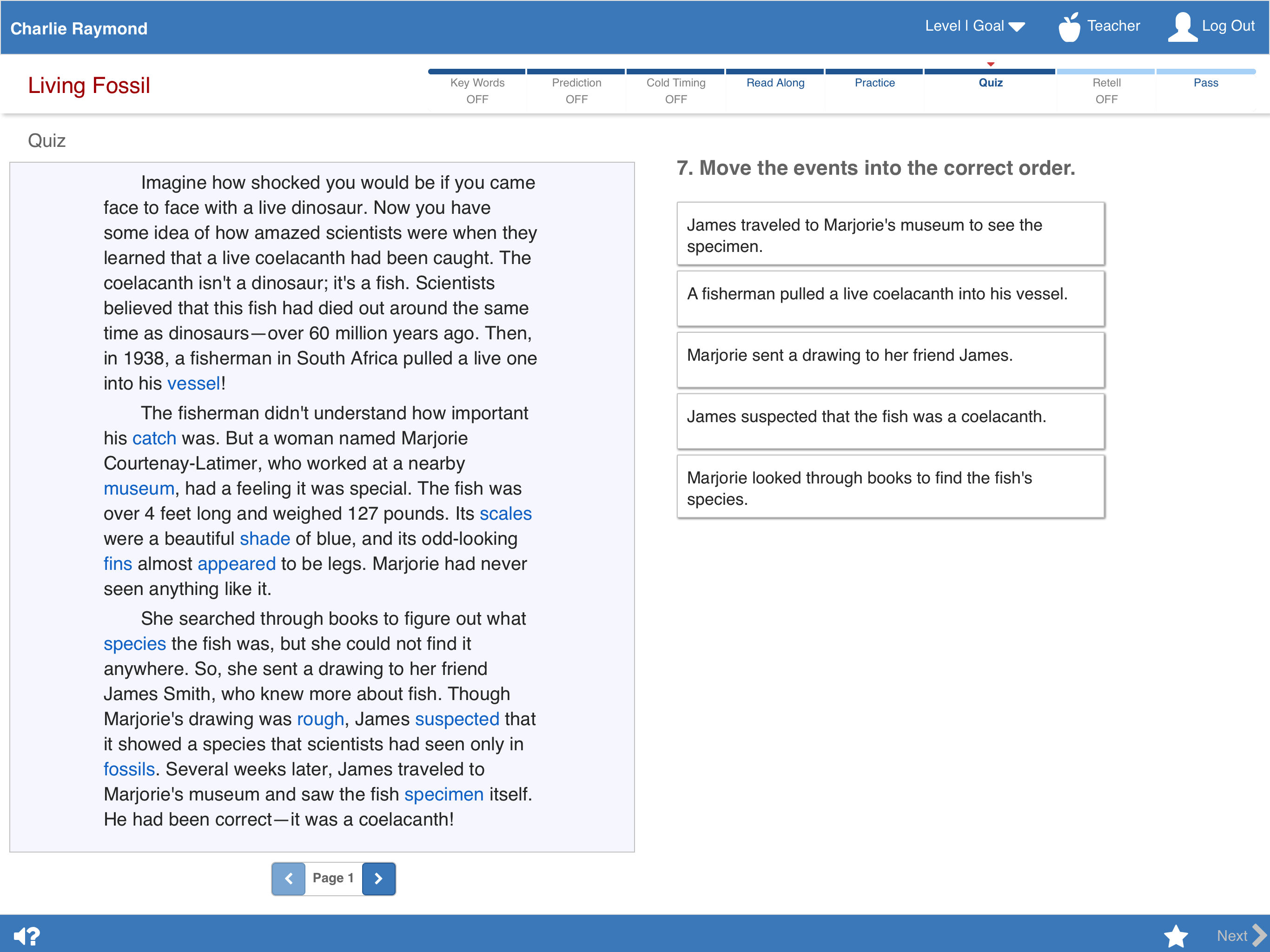
Task: Click the star icon in bottom bar
Action: point(1175,935)
